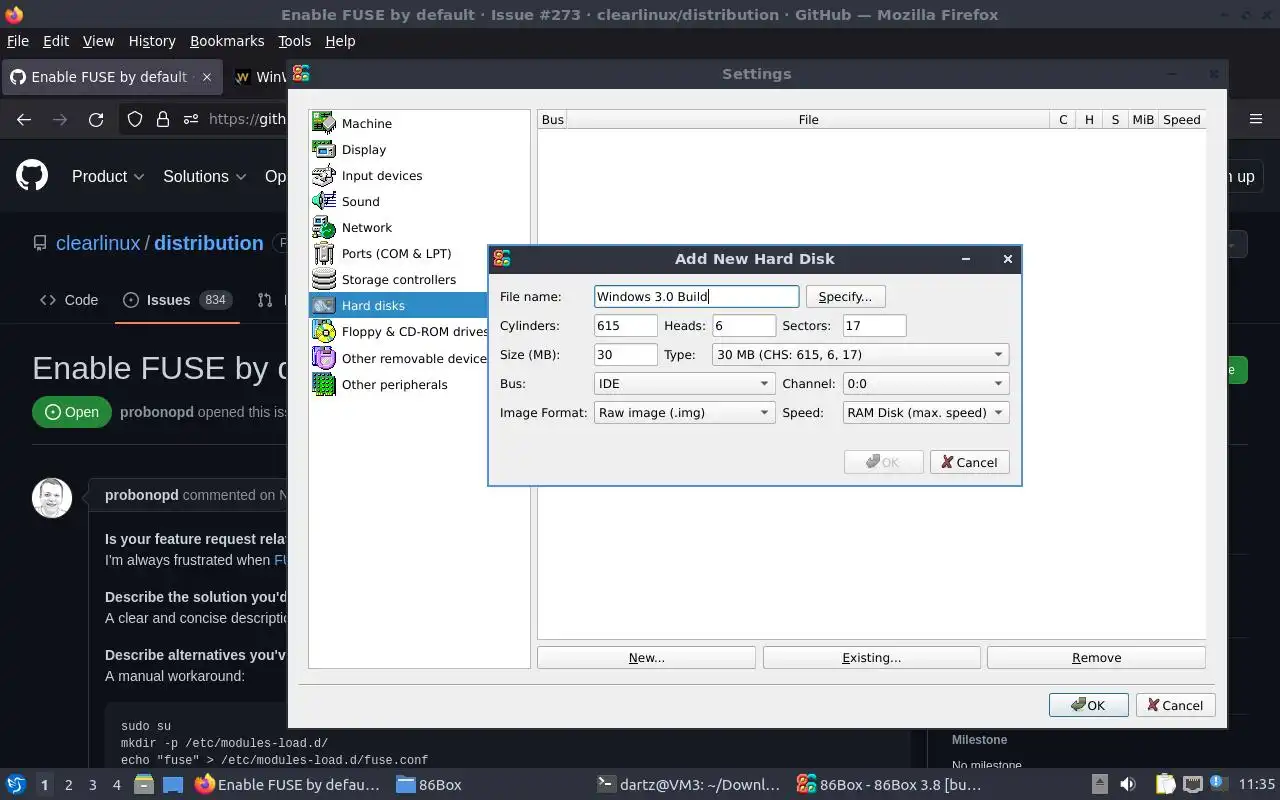Select Other removable devices icon
1280x800 pixels.
click(324, 357)
